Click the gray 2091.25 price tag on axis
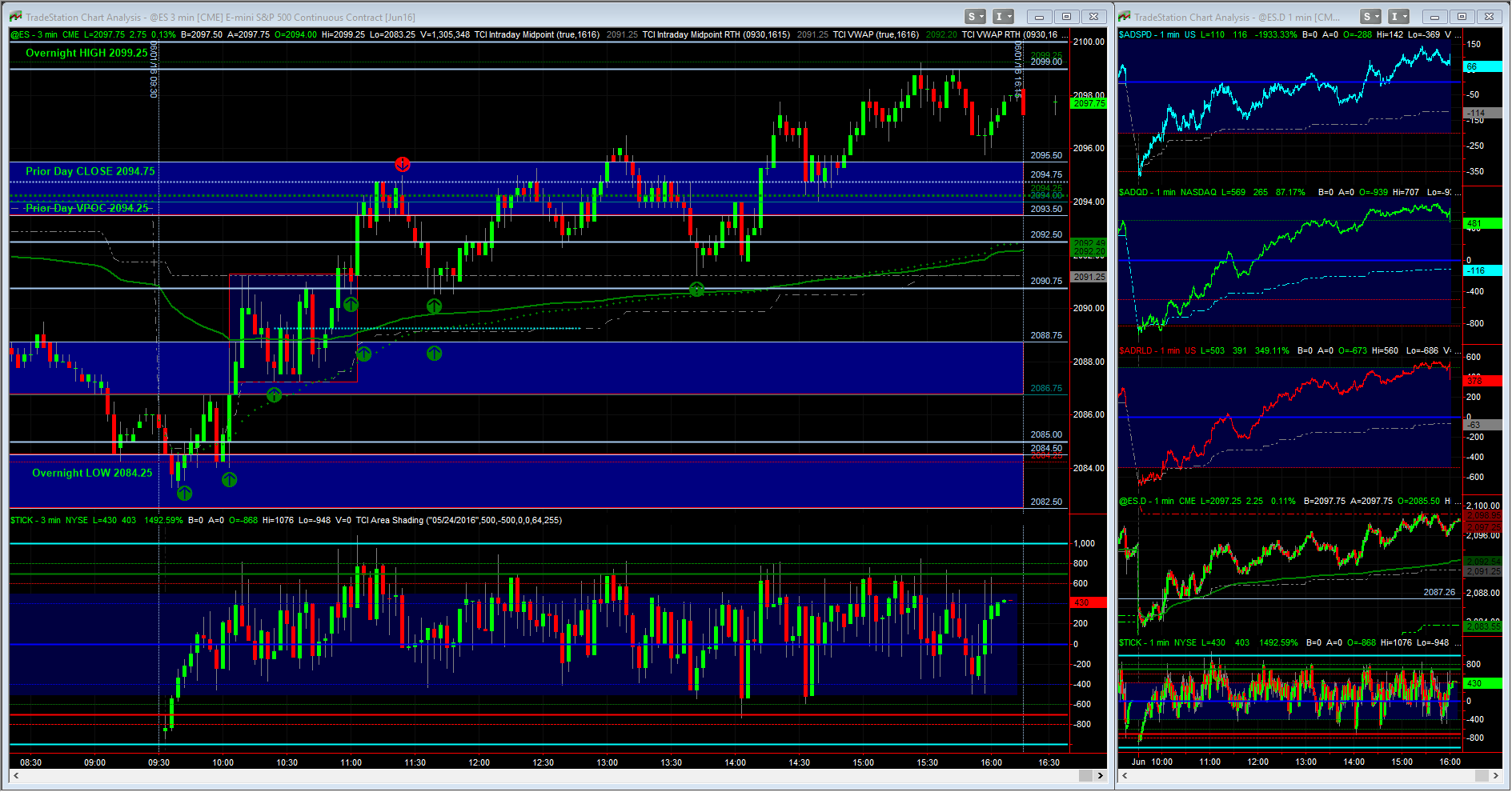Viewport: 1512px width, 792px height. click(x=1089, y=277)
